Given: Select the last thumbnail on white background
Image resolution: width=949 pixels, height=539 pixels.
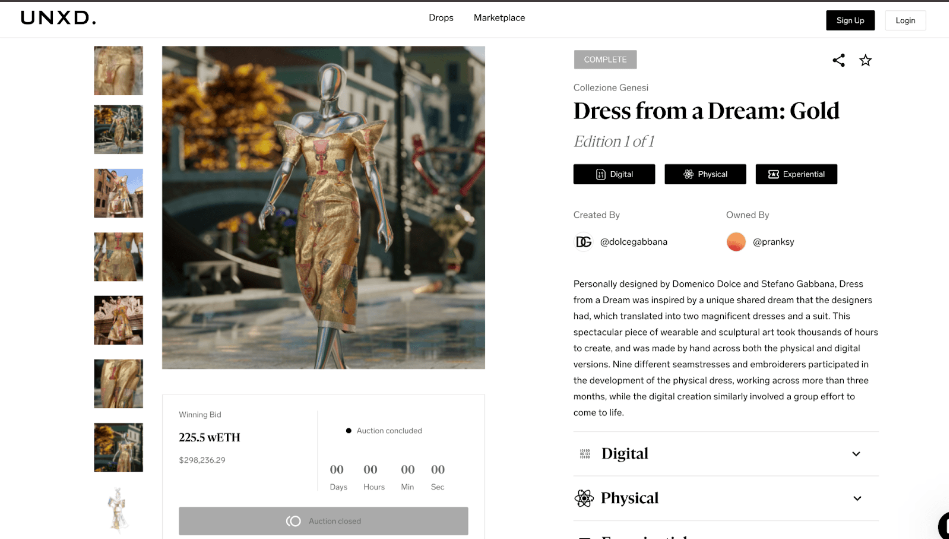Looking at the screenshot, I should (x=119, y=511).
